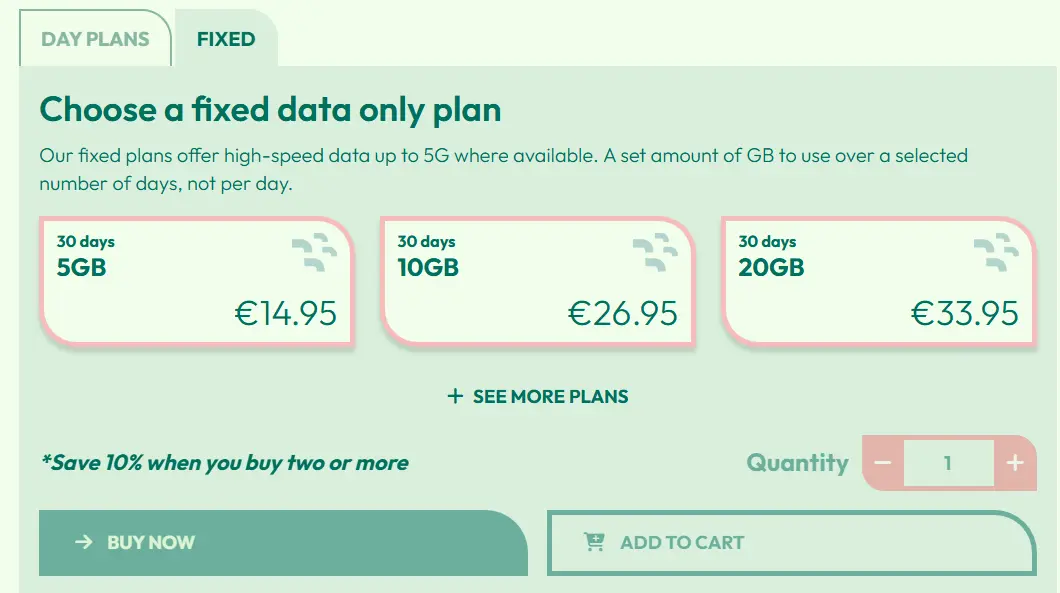
Task: Click the shopping cart icon in ADD TO CART
Action: pos(594,540)
